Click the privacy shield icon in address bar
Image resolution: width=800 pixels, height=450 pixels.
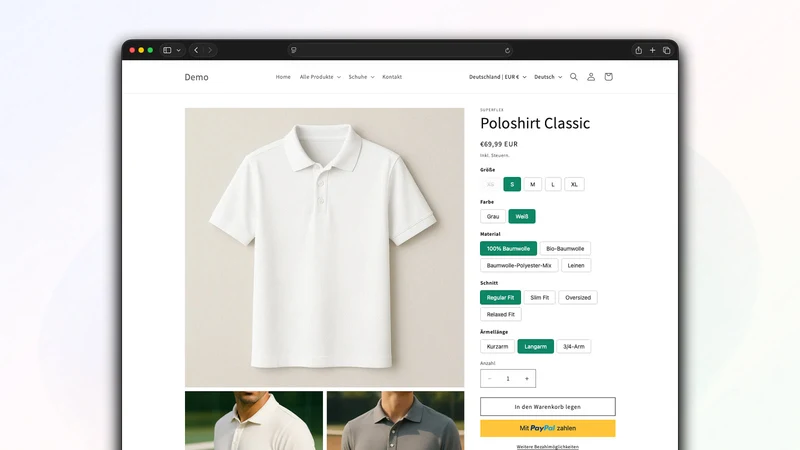(x=293, y=50)
